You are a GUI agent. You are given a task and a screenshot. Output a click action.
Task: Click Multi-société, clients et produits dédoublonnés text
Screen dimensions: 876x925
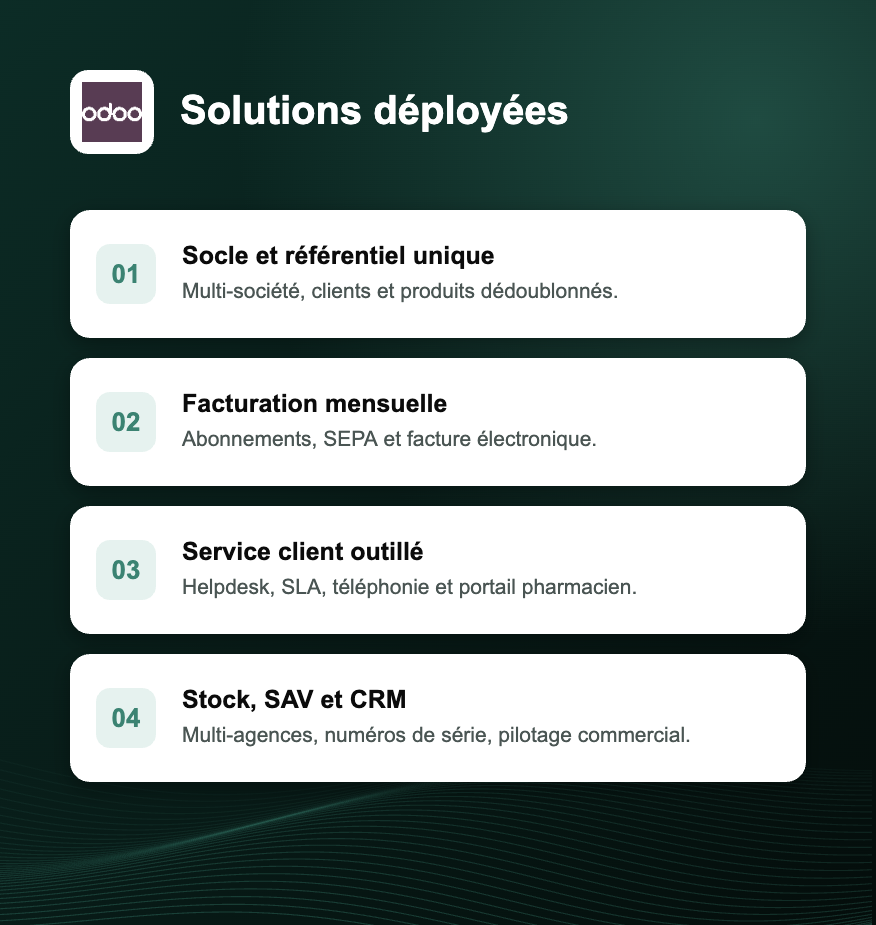point(400,291)
